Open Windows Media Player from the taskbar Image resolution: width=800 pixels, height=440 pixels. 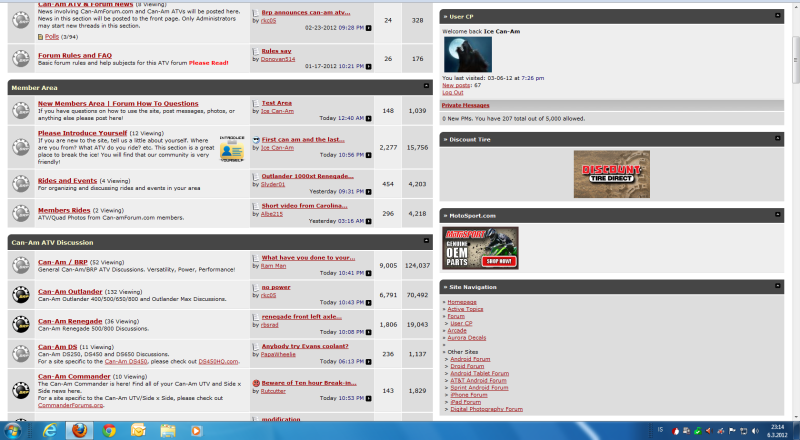pos(196,431)
